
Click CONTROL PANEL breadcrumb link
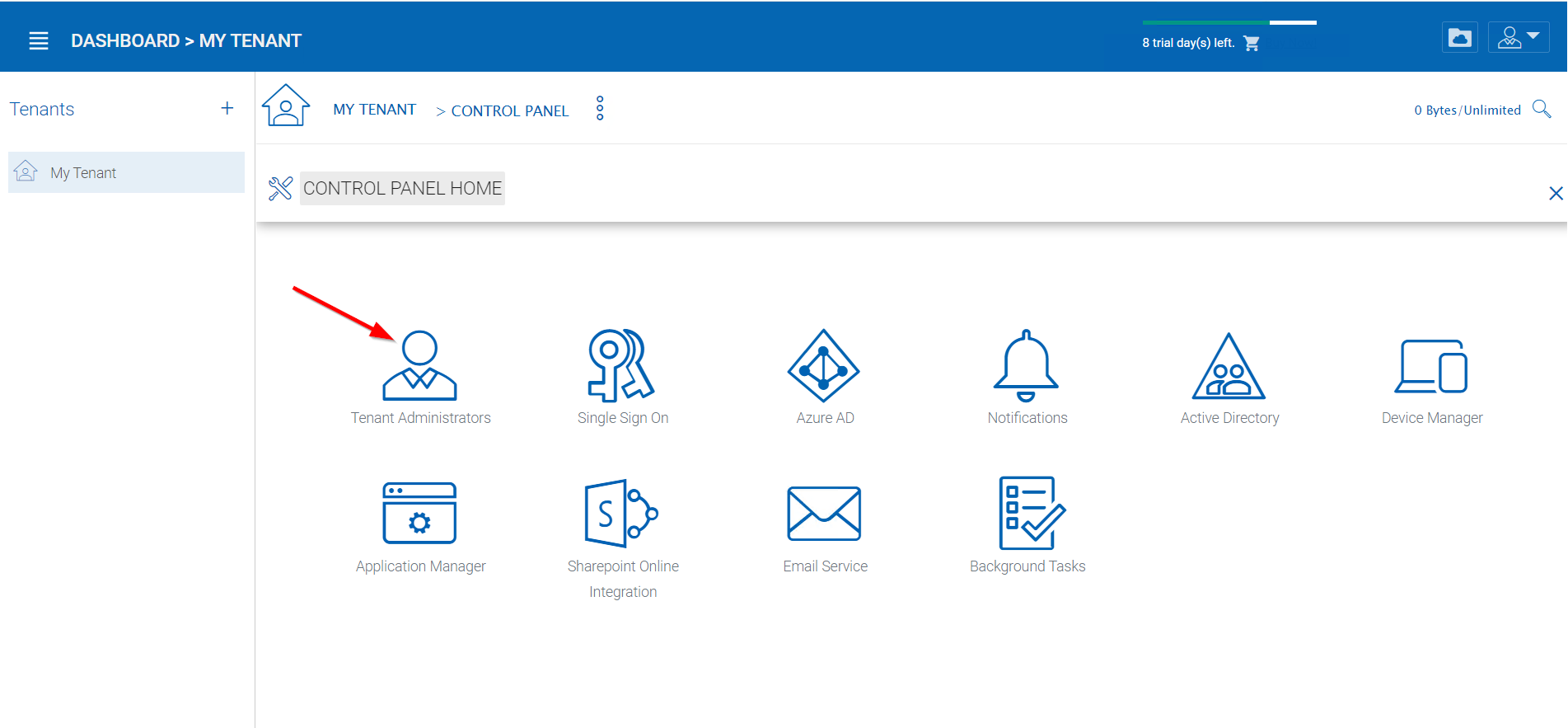click(510, 111)
